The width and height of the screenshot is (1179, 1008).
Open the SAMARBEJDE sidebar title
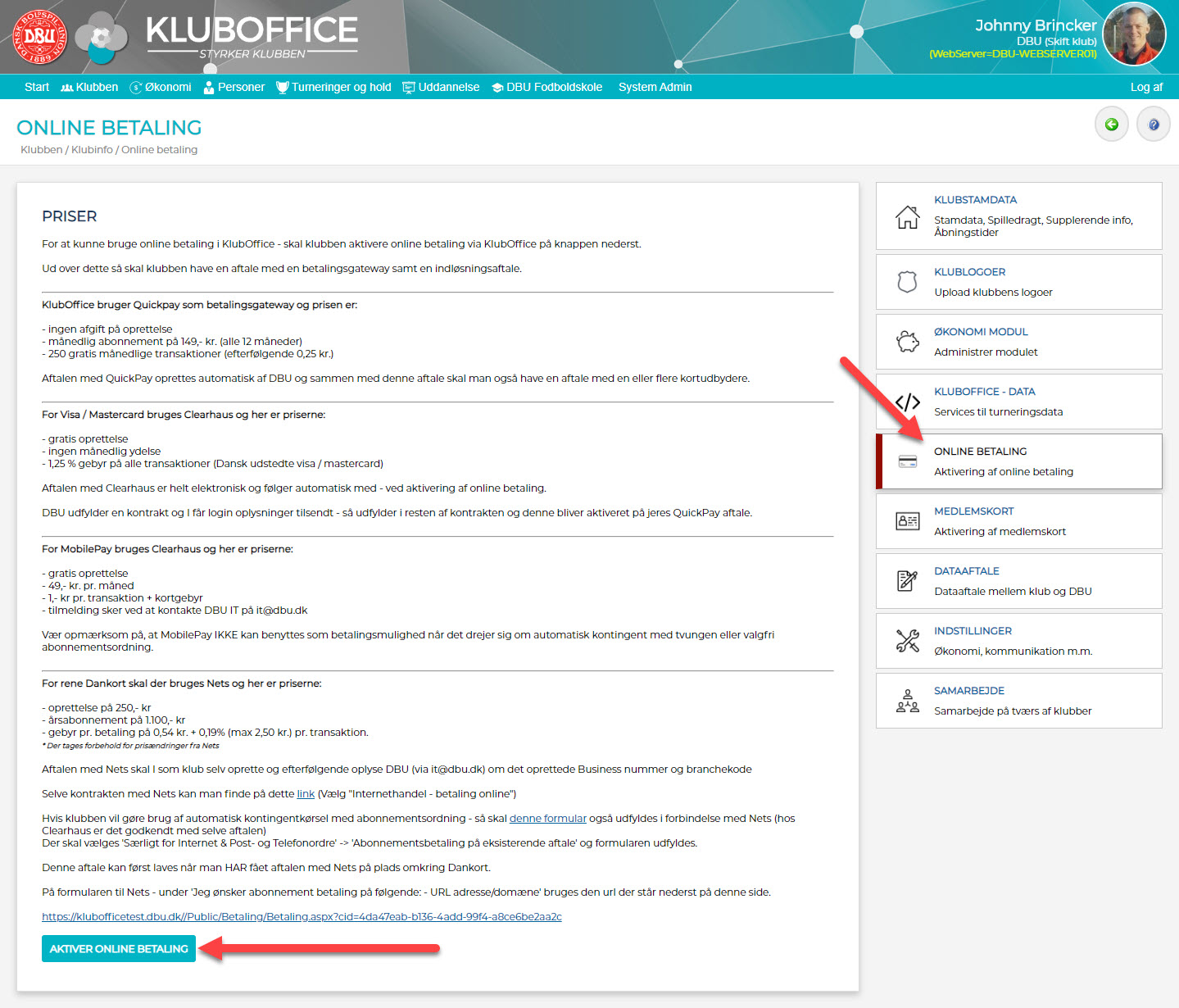pos(968,690)
